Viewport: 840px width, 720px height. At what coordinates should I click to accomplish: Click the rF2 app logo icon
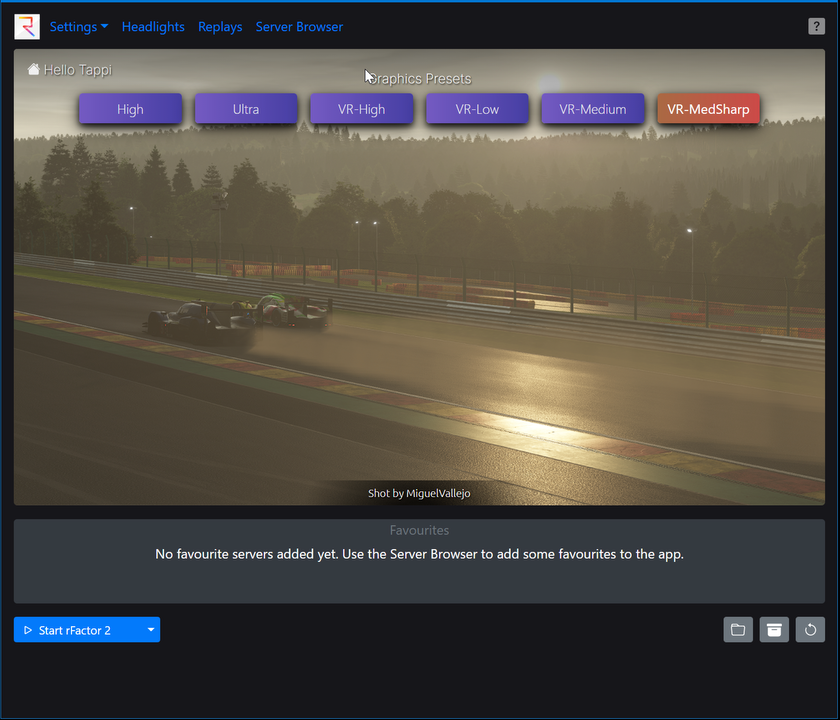(27, 27)
